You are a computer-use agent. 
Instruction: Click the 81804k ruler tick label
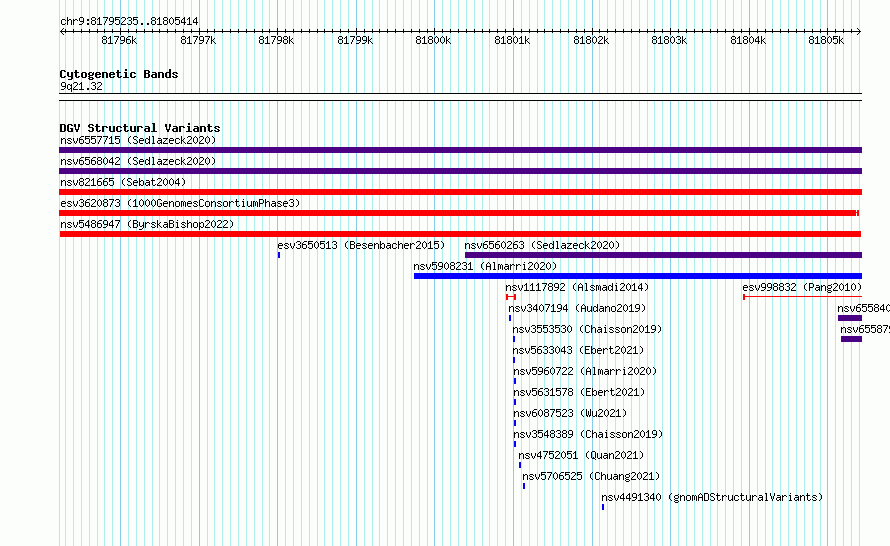(748, 40)
